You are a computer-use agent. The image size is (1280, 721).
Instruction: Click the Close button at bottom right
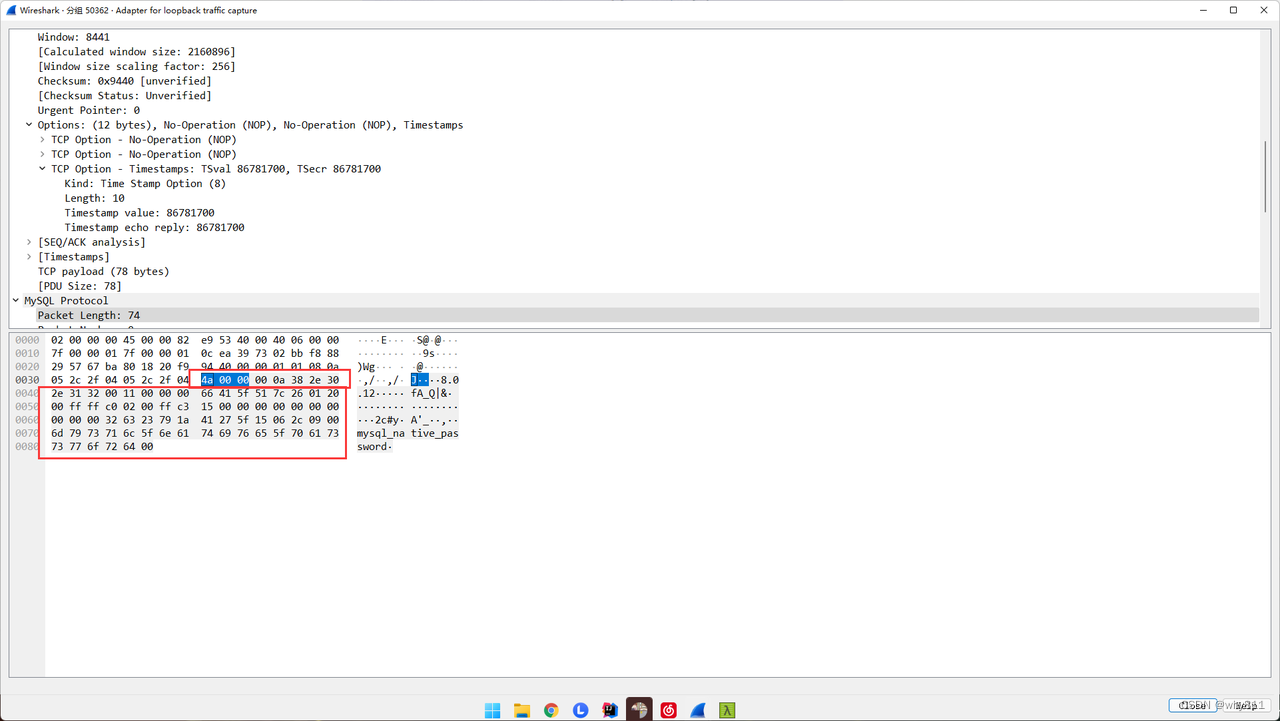click(x=1192, y=705)
